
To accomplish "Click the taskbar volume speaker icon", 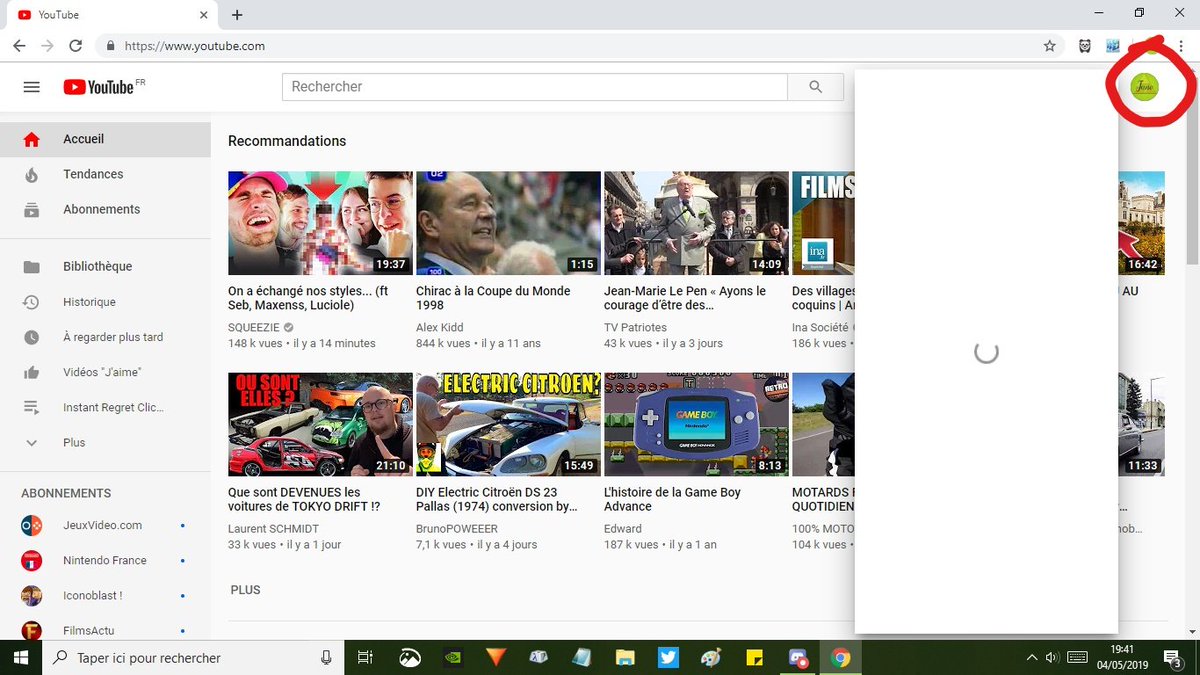I will click(x=1052, y=657).
